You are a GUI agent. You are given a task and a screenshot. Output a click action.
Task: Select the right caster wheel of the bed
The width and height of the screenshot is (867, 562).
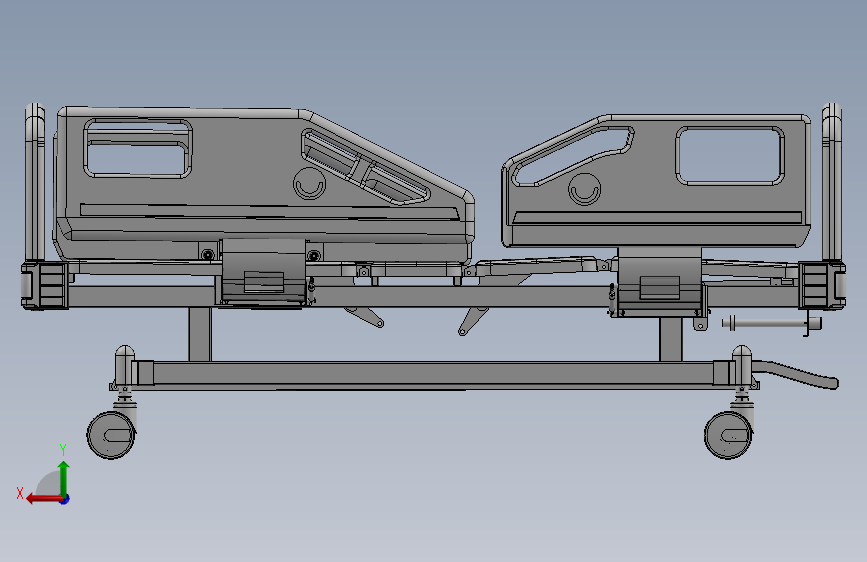(x=728, y=435)
